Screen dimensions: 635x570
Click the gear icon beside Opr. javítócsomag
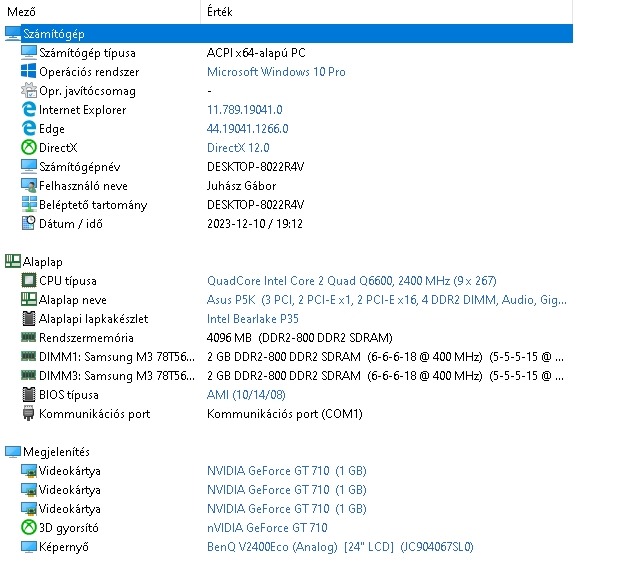(x=28, y=91)
